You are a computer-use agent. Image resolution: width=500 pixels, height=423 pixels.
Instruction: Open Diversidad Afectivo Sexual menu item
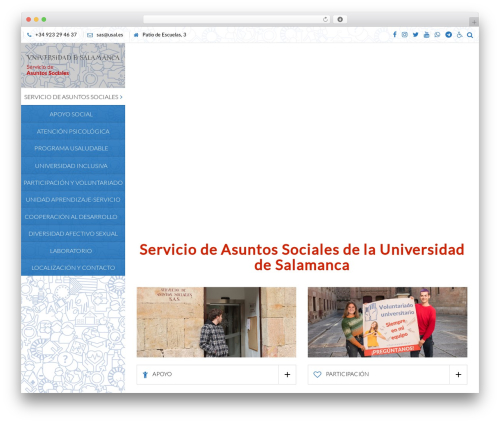pyautogui.click(x=73, y=234)
